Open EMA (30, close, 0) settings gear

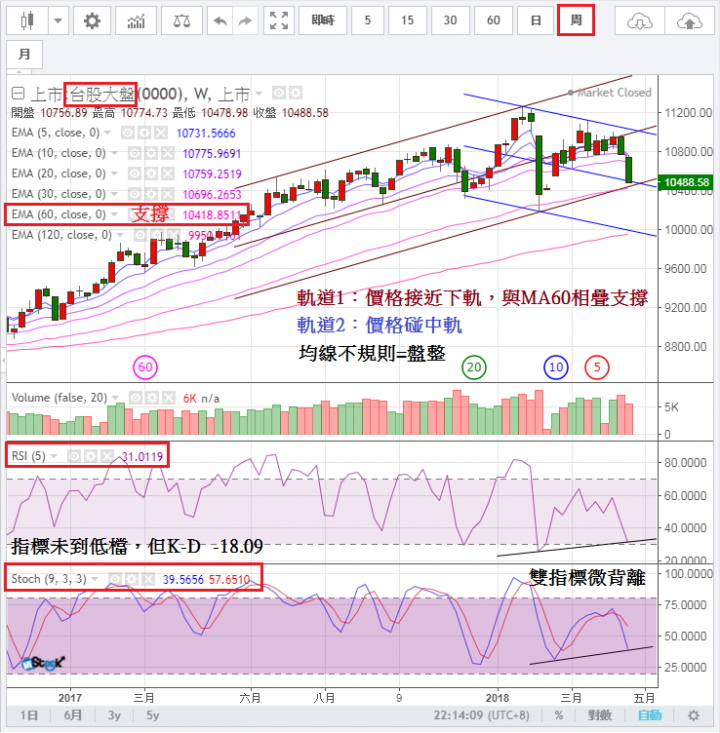[151, 194]
